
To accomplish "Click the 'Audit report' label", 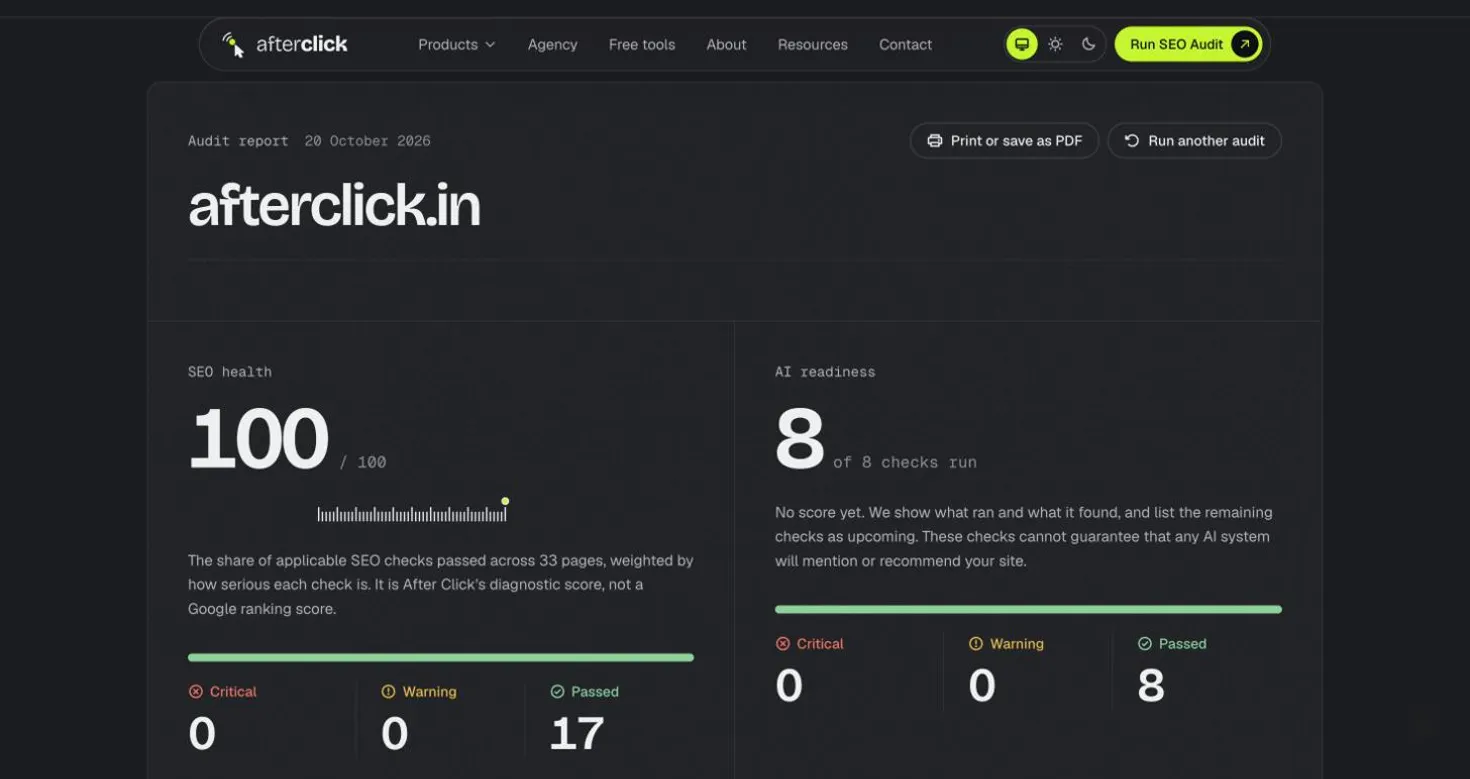I will click(238, 141).
